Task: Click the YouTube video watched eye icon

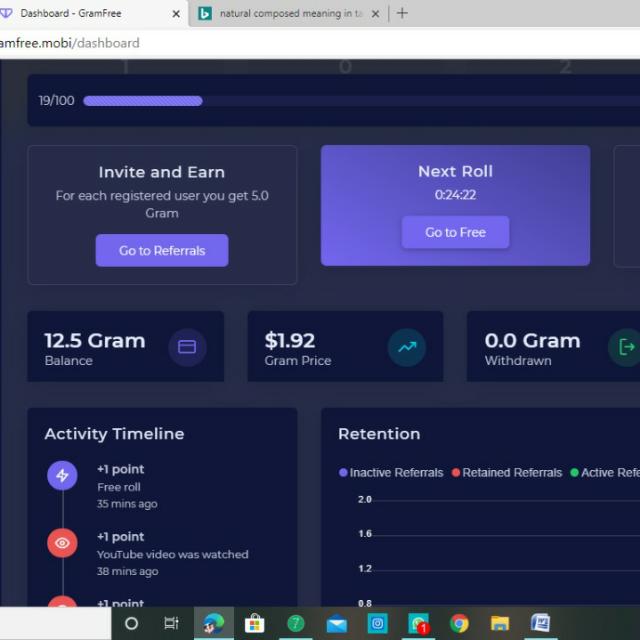Action: pyautogui.click(x=62, y=543)
